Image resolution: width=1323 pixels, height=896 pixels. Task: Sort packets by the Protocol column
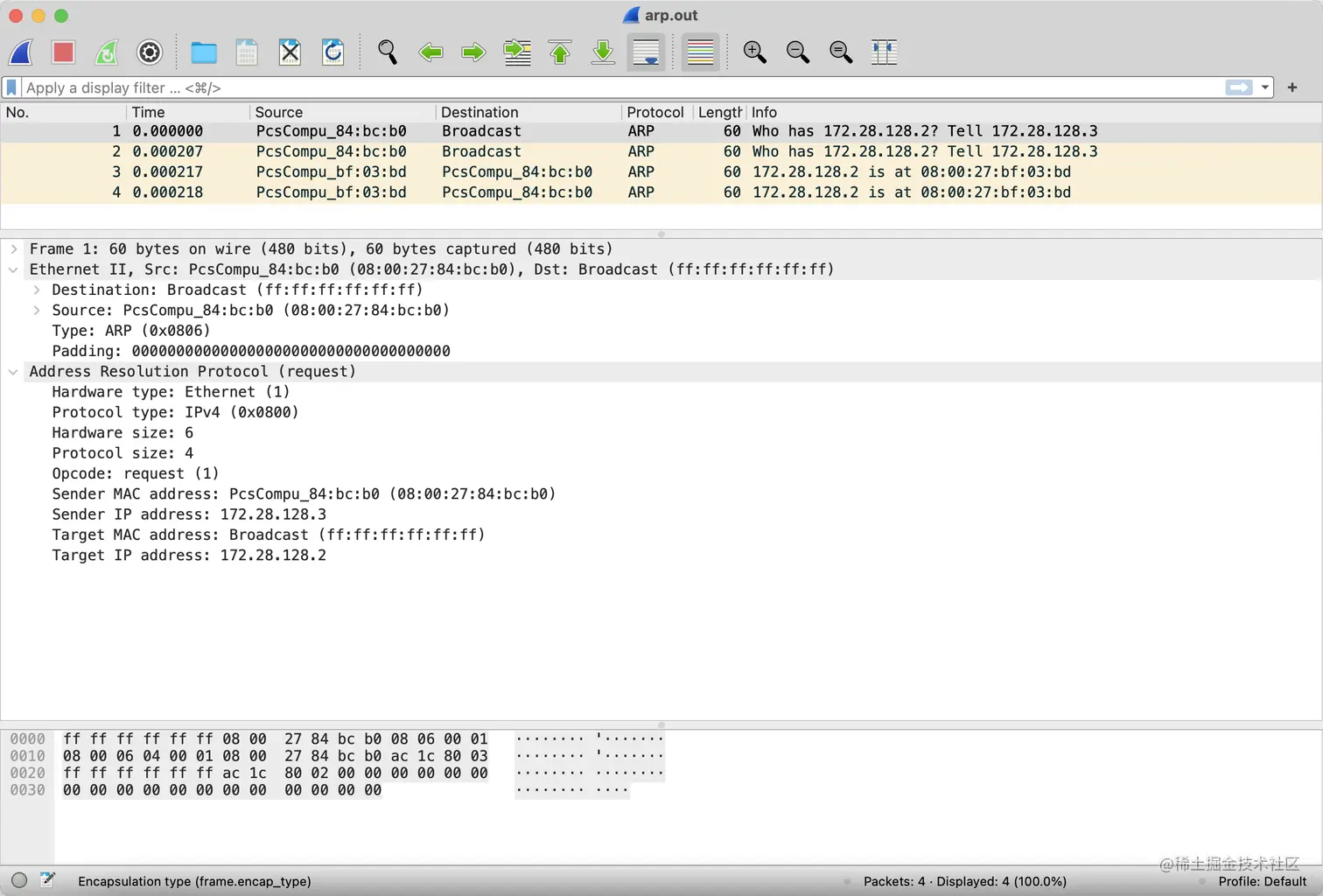click(657, 112)
